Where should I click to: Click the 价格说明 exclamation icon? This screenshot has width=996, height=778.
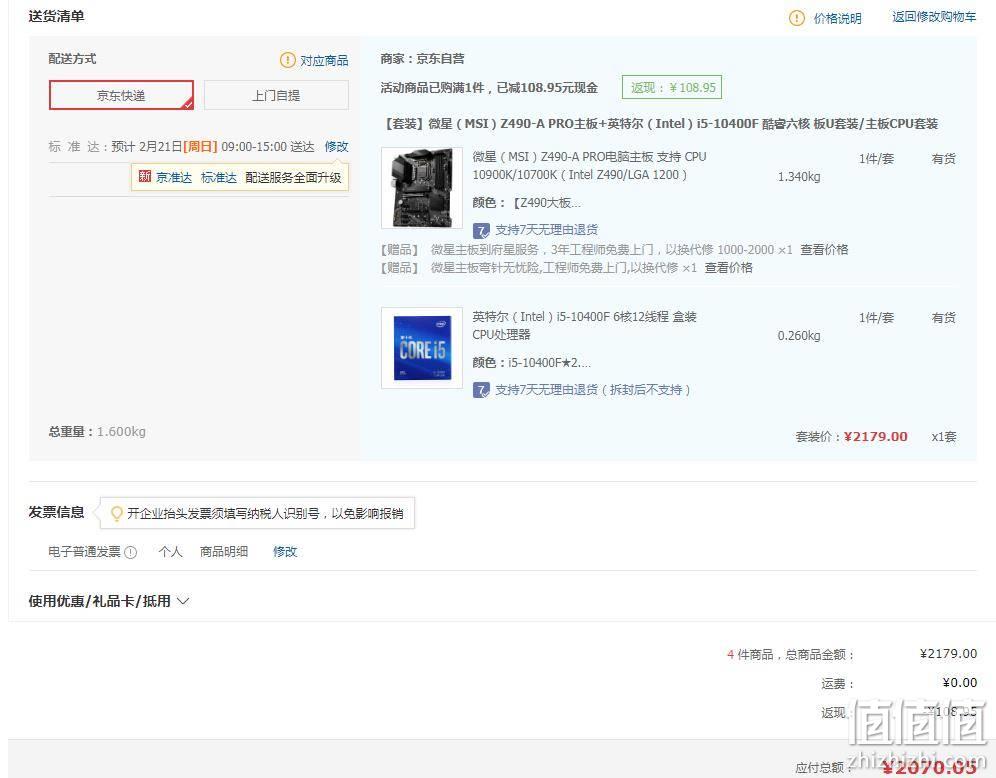pyautogui.click(x=797, y=18)
